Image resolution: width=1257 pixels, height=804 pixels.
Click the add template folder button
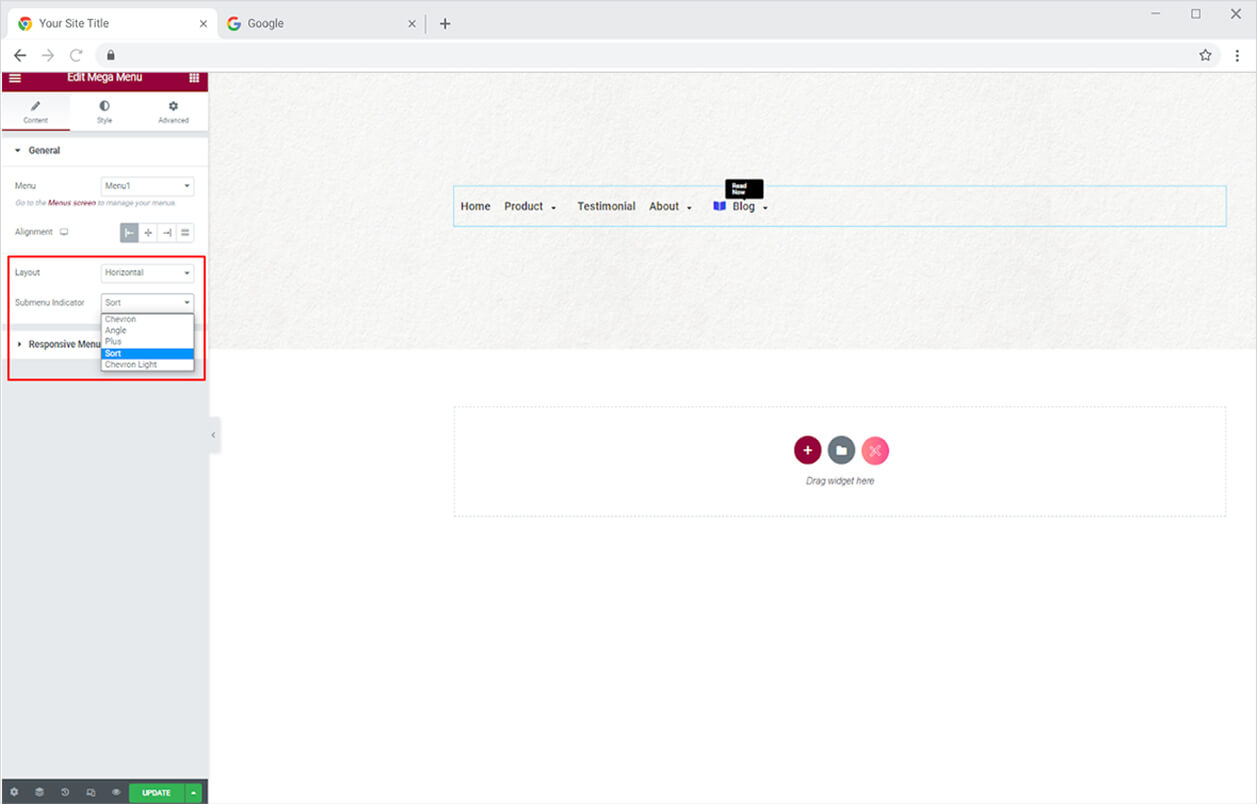click(x=841, y=450)
